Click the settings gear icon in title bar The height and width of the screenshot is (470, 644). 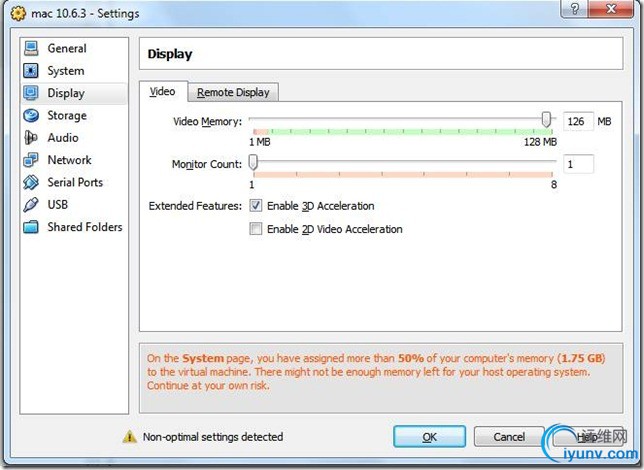pos(18,14)
